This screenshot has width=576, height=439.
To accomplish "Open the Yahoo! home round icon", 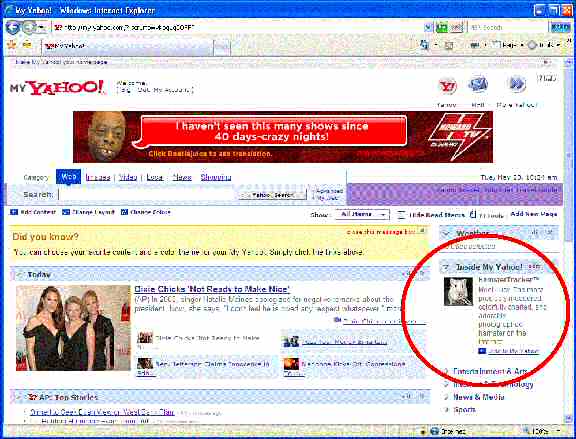I will click(x=447, y=87).
